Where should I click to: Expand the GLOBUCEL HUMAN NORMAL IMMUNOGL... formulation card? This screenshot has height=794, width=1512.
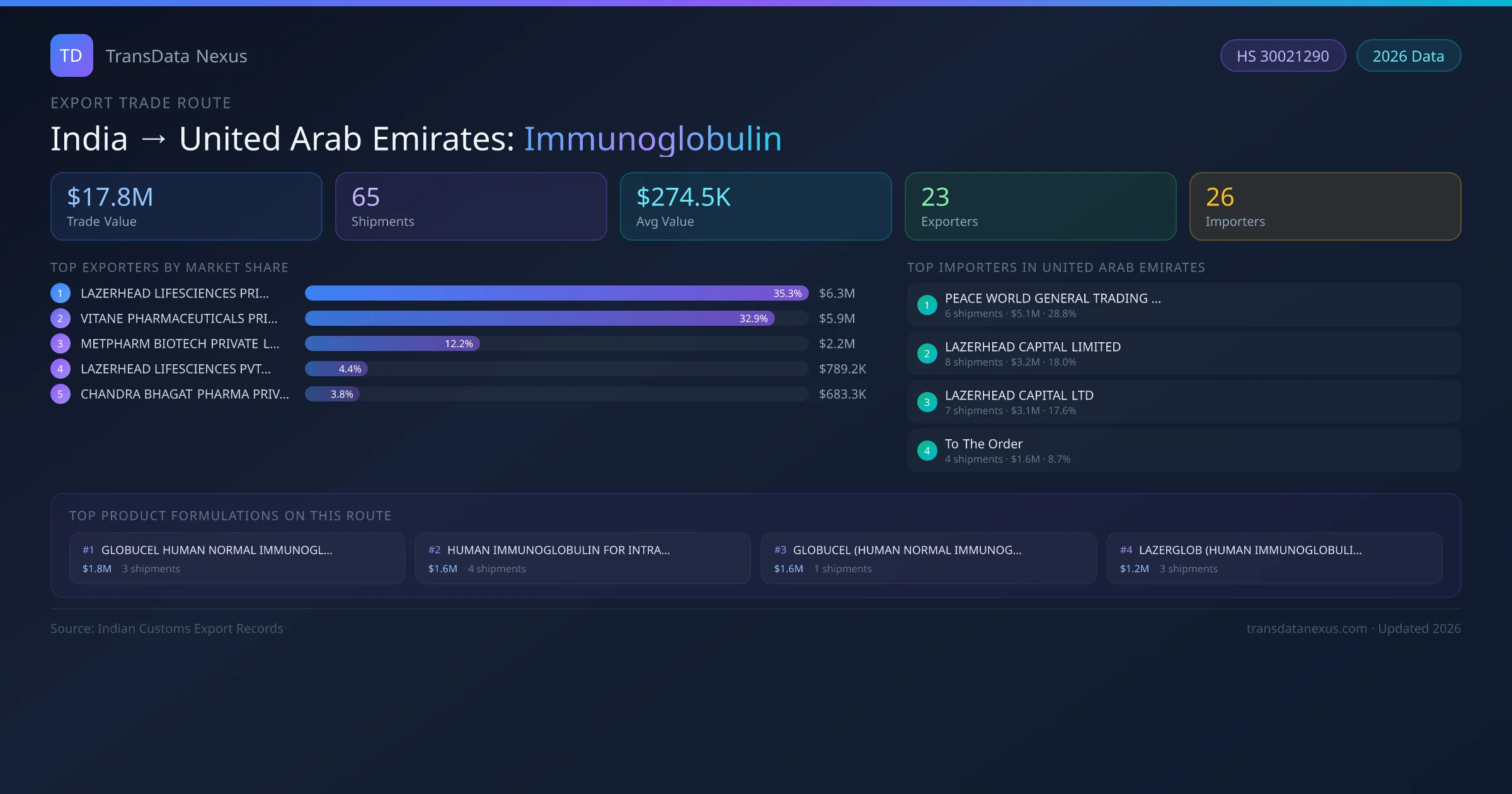coord(238,558)
